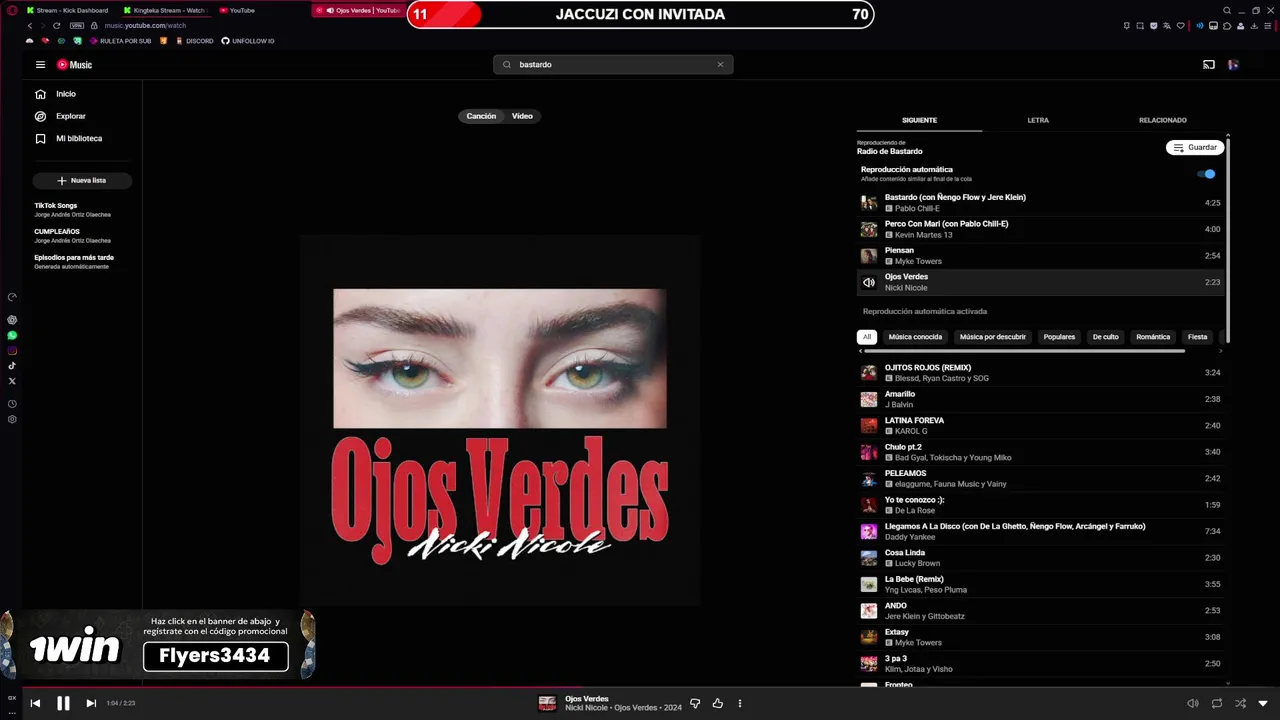Play Perco Con Mari from queue
Viewport: 1280px width, 720px height.
pyautogui.click(x=1040, y=229)
